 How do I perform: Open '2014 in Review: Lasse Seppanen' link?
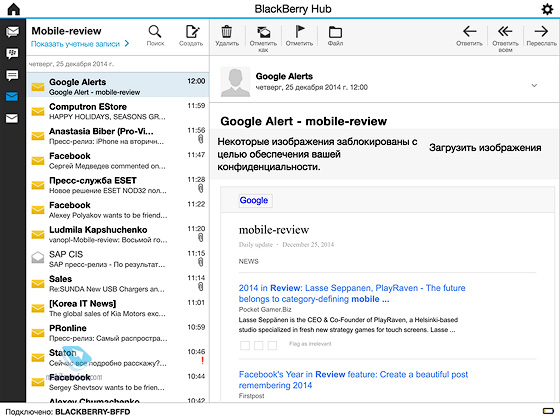tap(352, 293)
